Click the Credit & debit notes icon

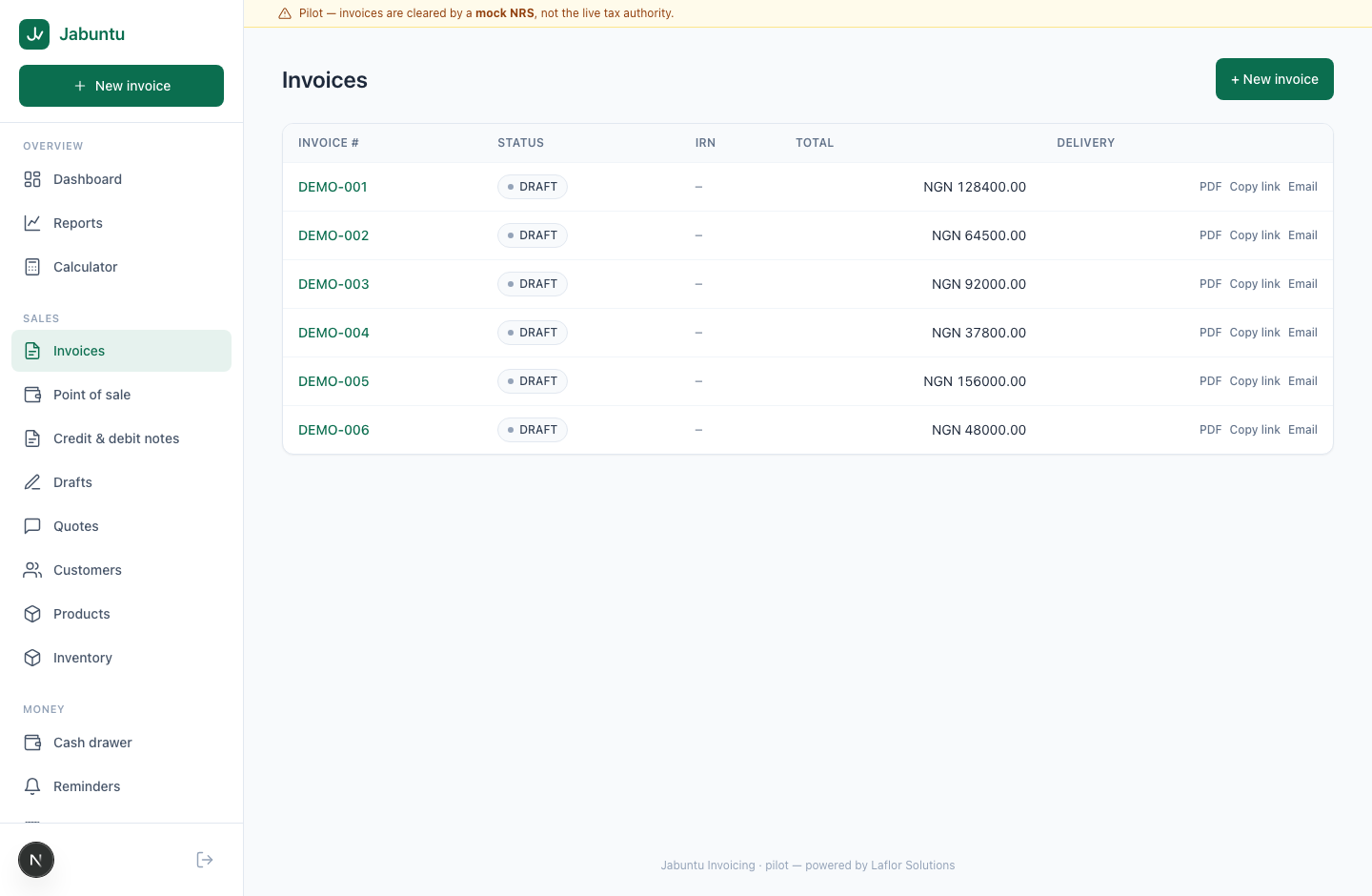(x=32, y=438)
